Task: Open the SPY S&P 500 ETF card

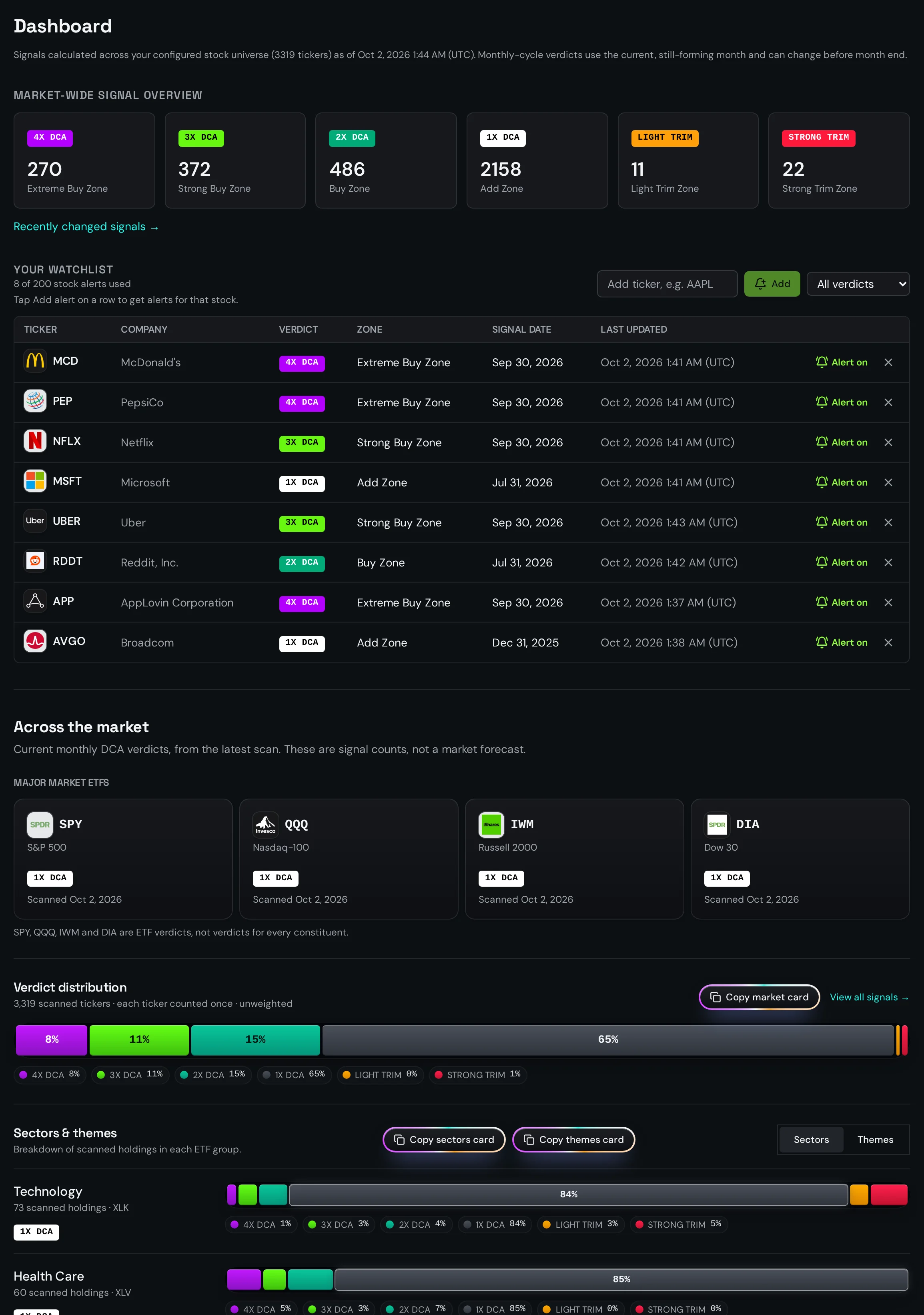Action: pyautogui.click(x=123, y=859)
